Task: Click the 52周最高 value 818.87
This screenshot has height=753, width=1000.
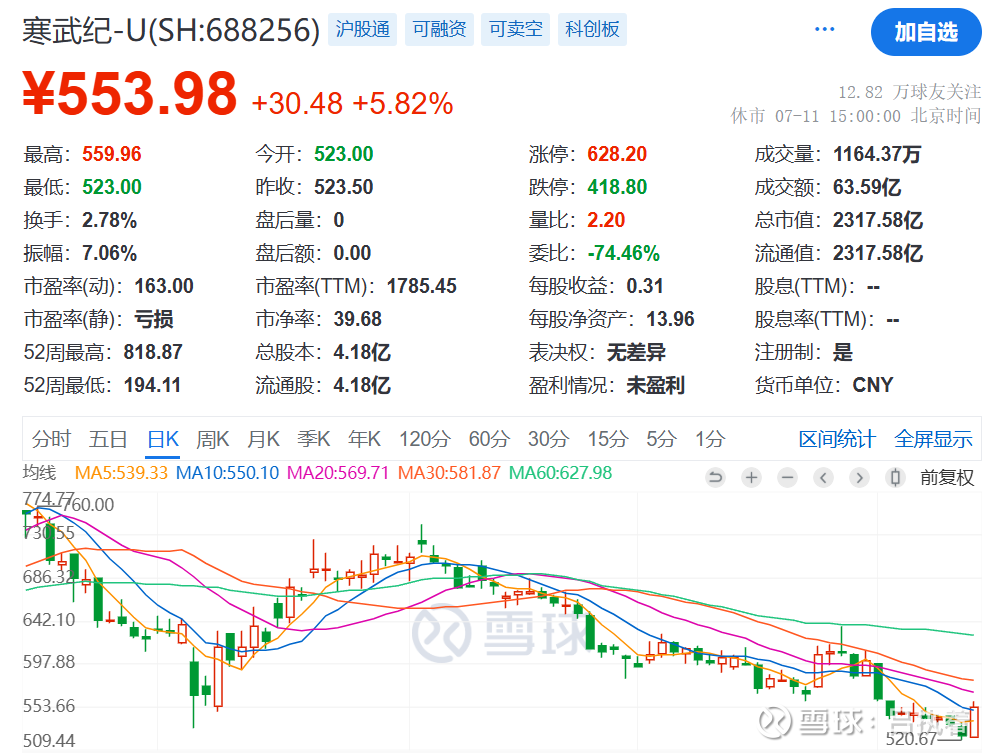Action: pyautogui.click(x=153, y=352)
